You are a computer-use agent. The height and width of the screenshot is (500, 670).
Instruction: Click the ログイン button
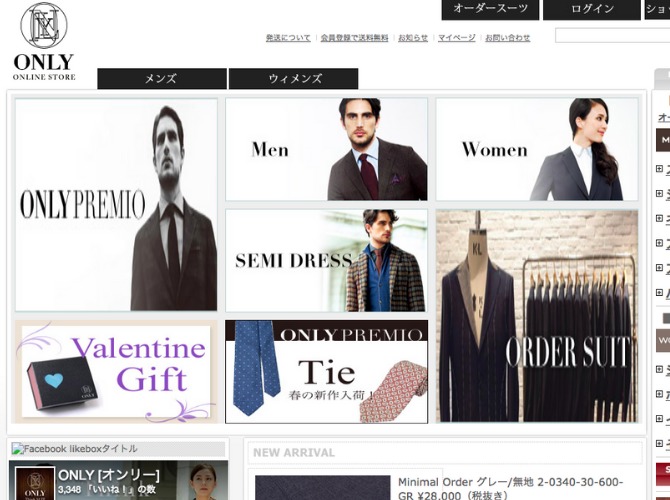[592, 9]
